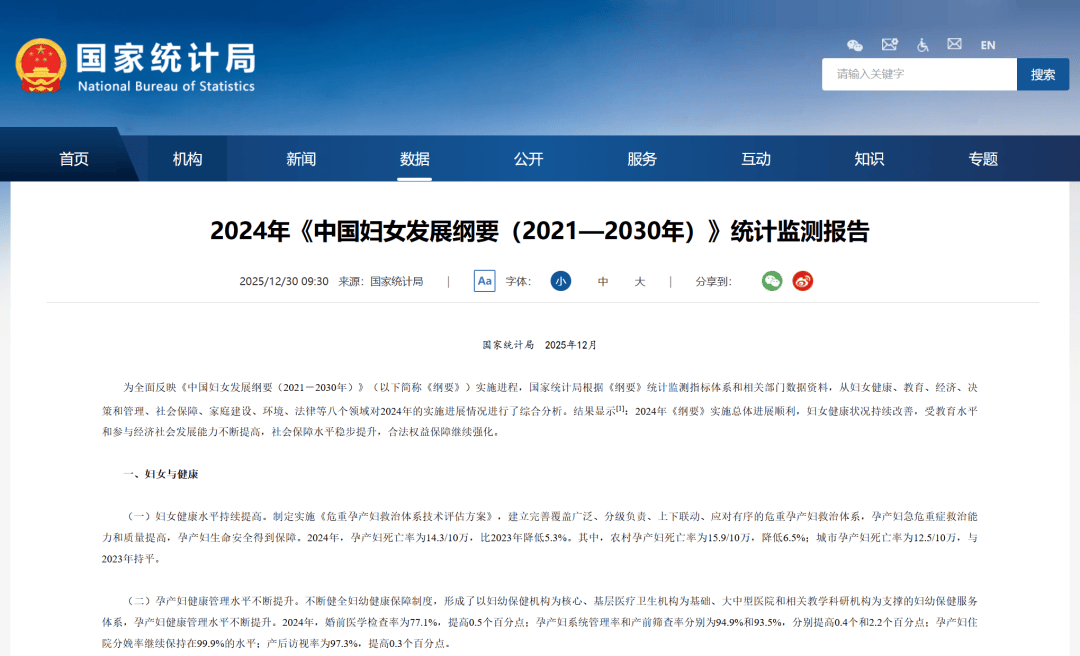The height and width of the screenshot is (656, 1080).
Task: Select 中 medium font size
Action: pyautogui.click(x=601, y=281)
